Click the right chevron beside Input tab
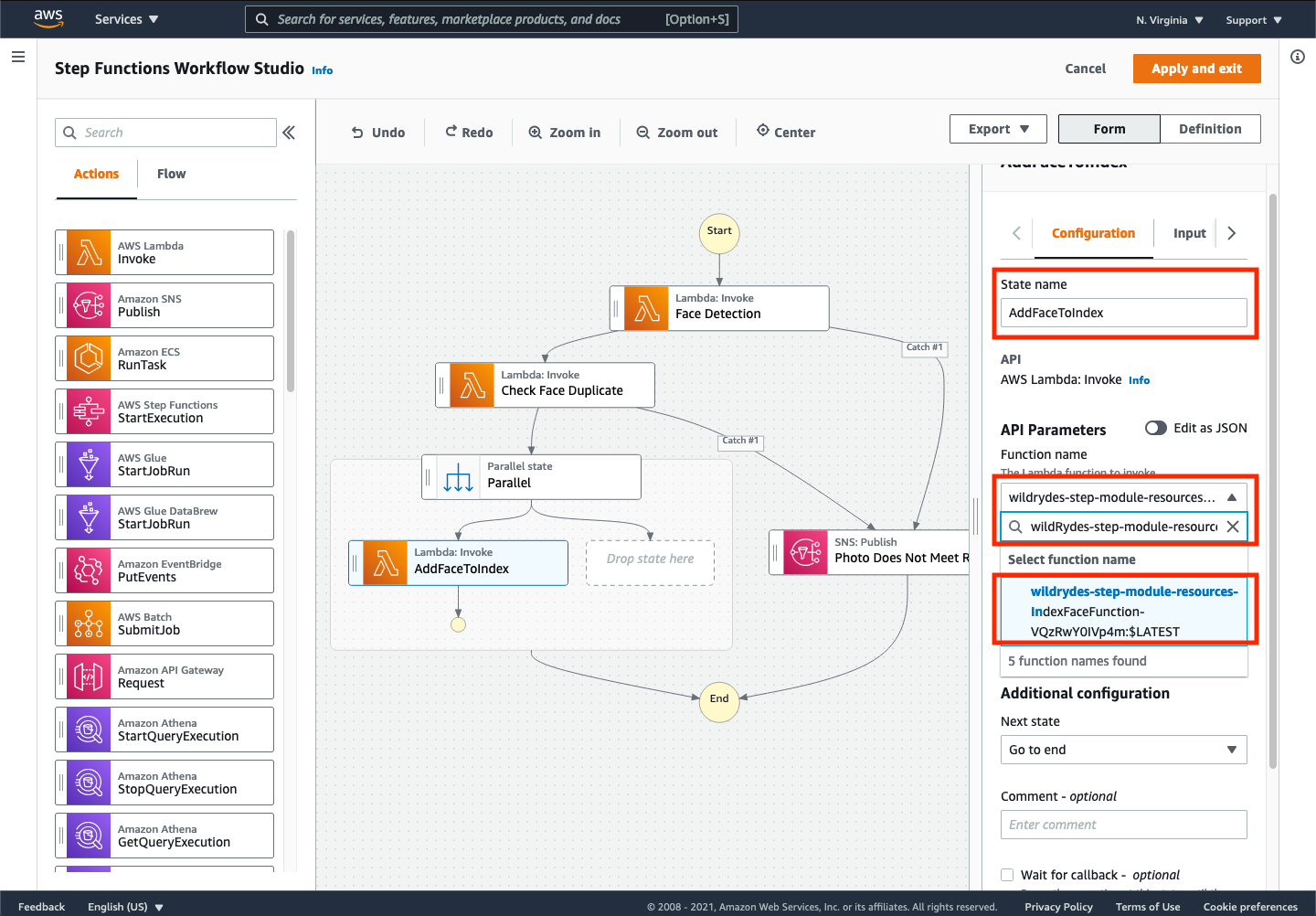The width and height of the screenshot is (1316, 916). pyautogui.click(x=1231, y=233)
